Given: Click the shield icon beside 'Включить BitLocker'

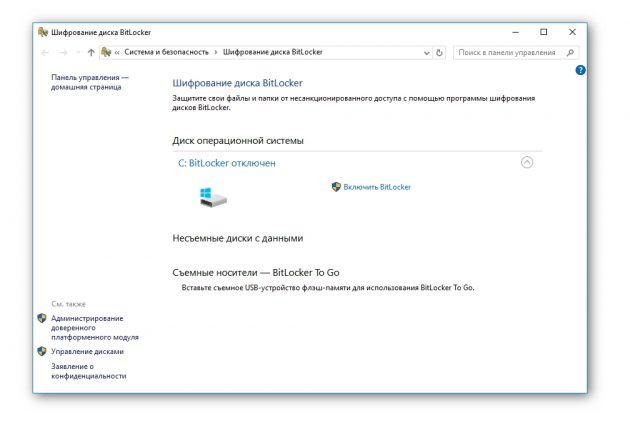Looking at the screenshot, I should pos(336,187).
